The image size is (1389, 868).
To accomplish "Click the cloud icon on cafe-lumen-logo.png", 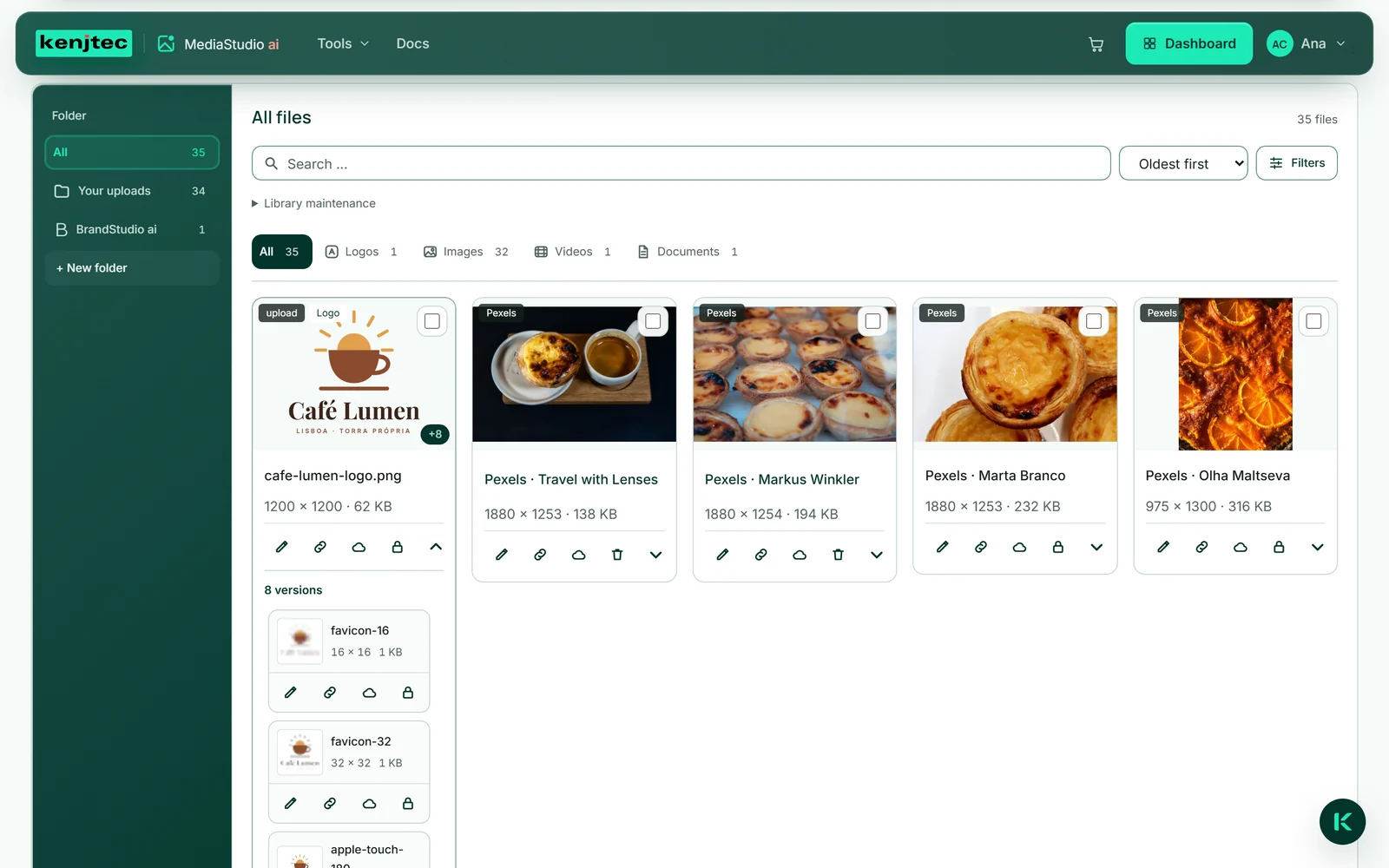I will point(359,547).
